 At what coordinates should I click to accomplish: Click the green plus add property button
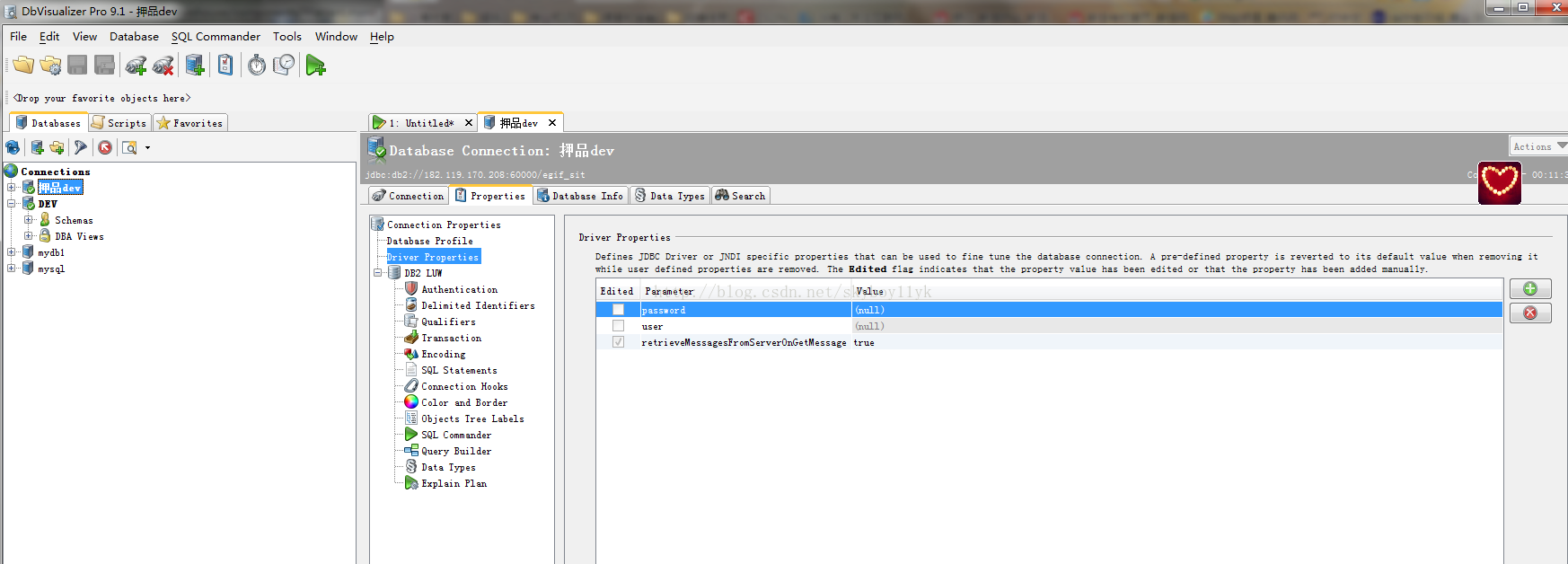[x=1530, y=288]
